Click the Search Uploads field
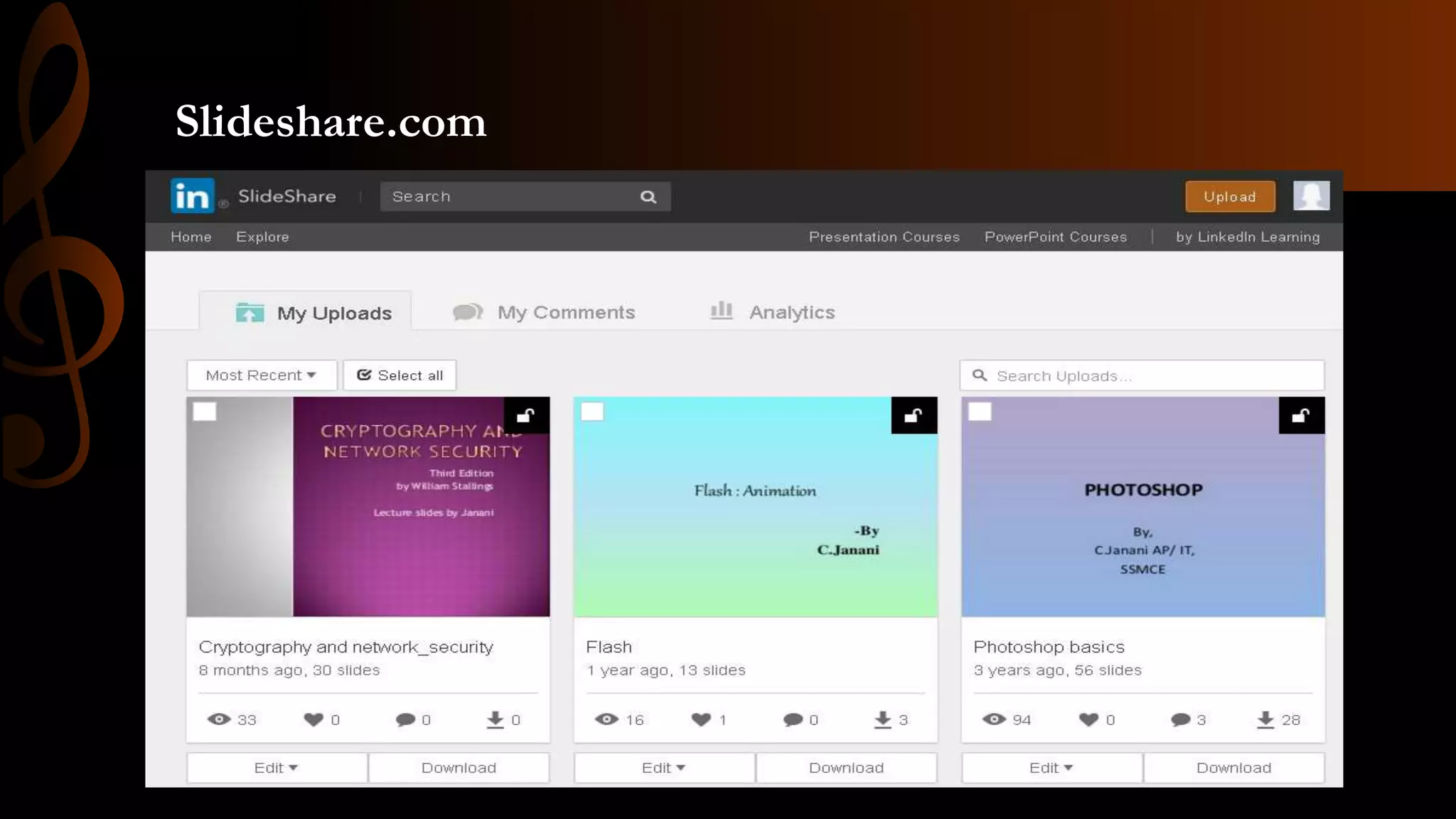Image resolution: width=1456 pixels, height=819 pixels. (x=1142, y=375)
